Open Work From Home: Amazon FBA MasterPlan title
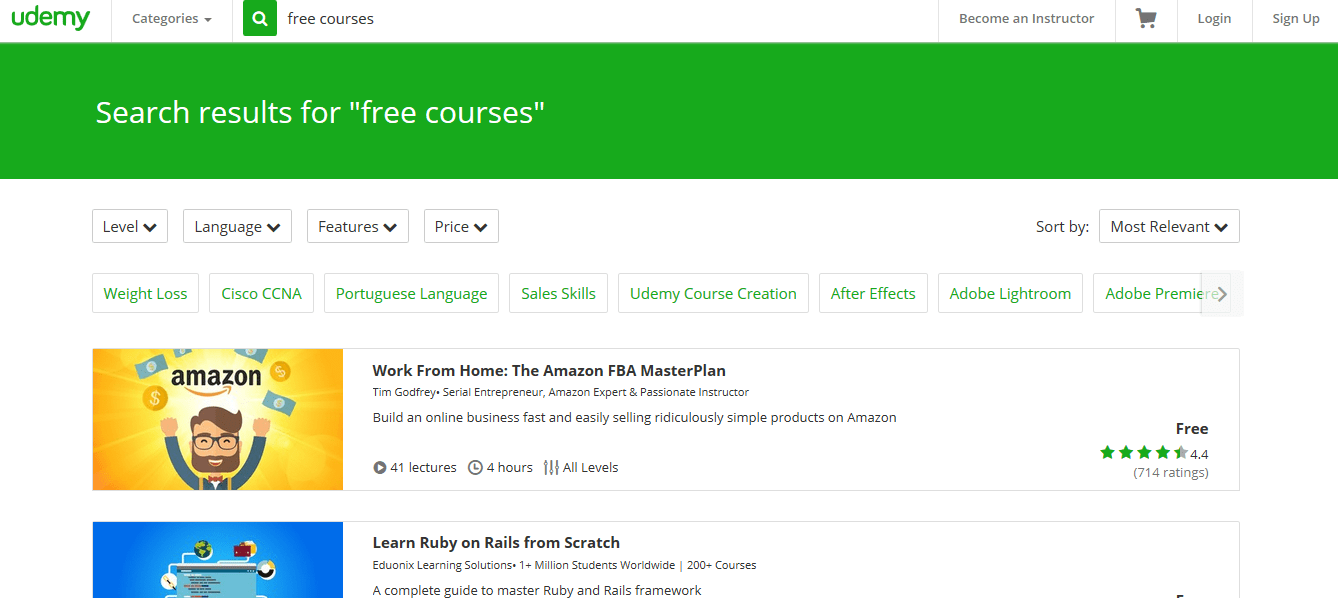 [549, 370]
